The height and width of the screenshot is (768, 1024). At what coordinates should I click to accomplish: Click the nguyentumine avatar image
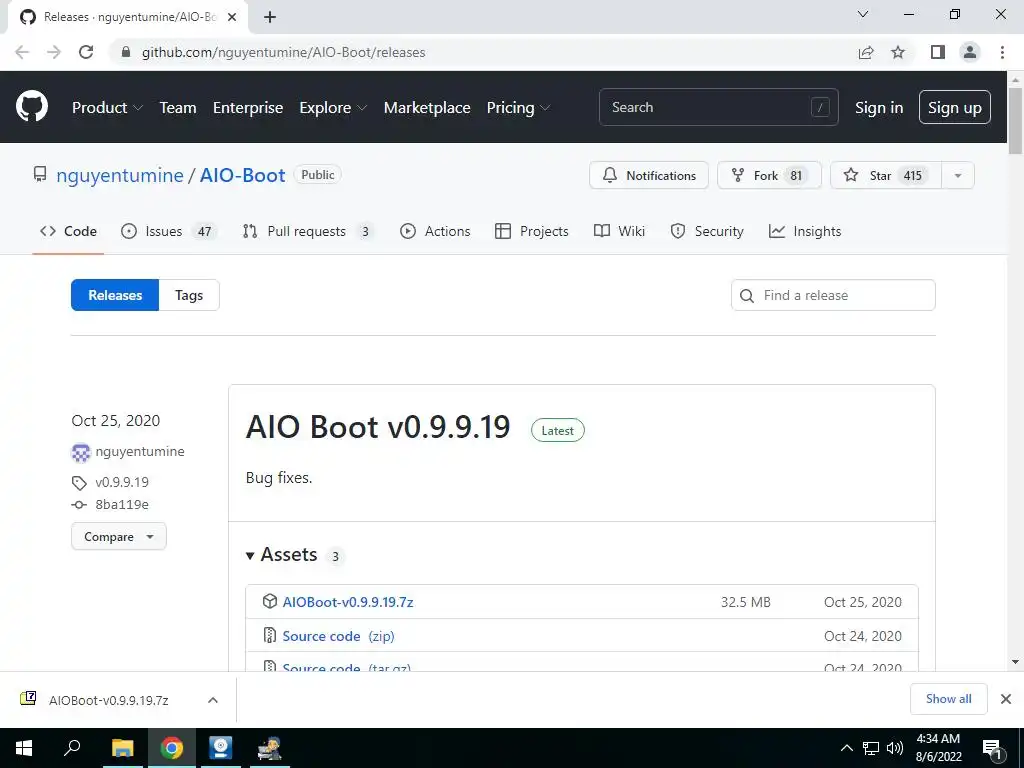point(80,452)
